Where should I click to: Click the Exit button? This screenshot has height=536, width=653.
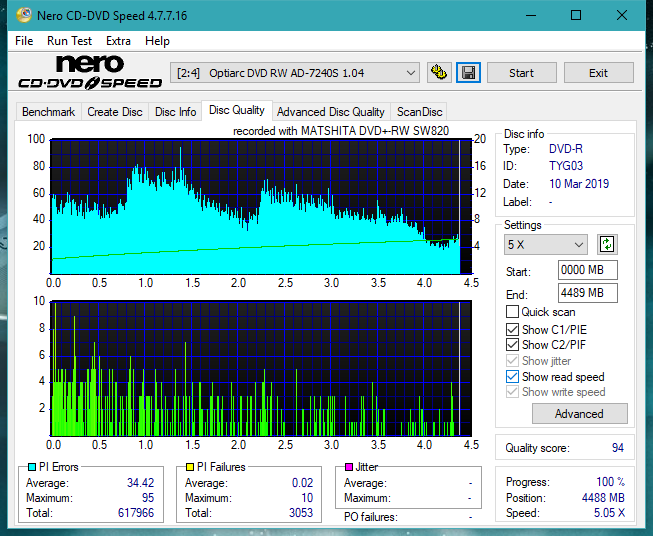(x=598, y=73)
